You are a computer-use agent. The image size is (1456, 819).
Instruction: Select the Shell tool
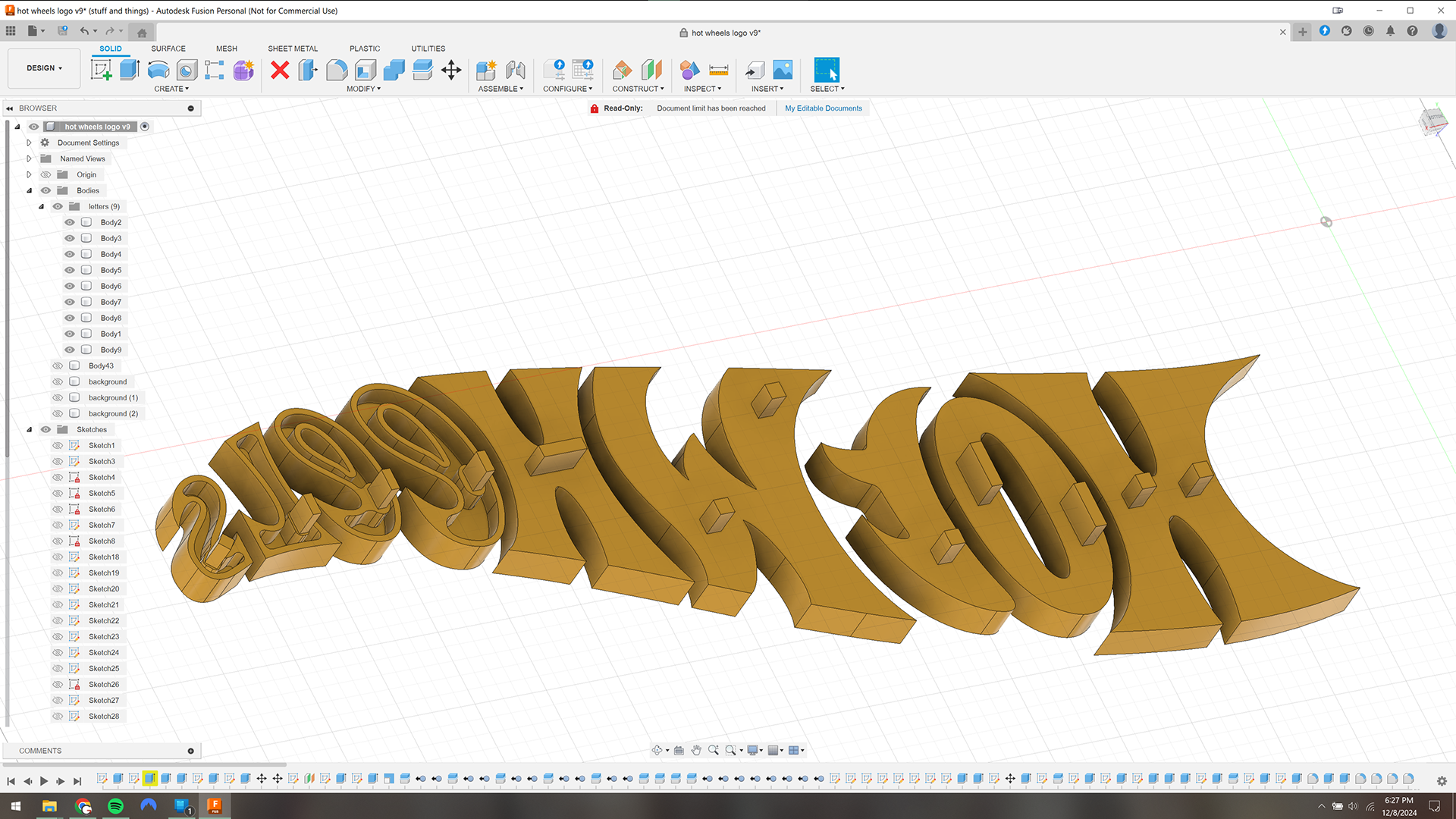[366, 70]
